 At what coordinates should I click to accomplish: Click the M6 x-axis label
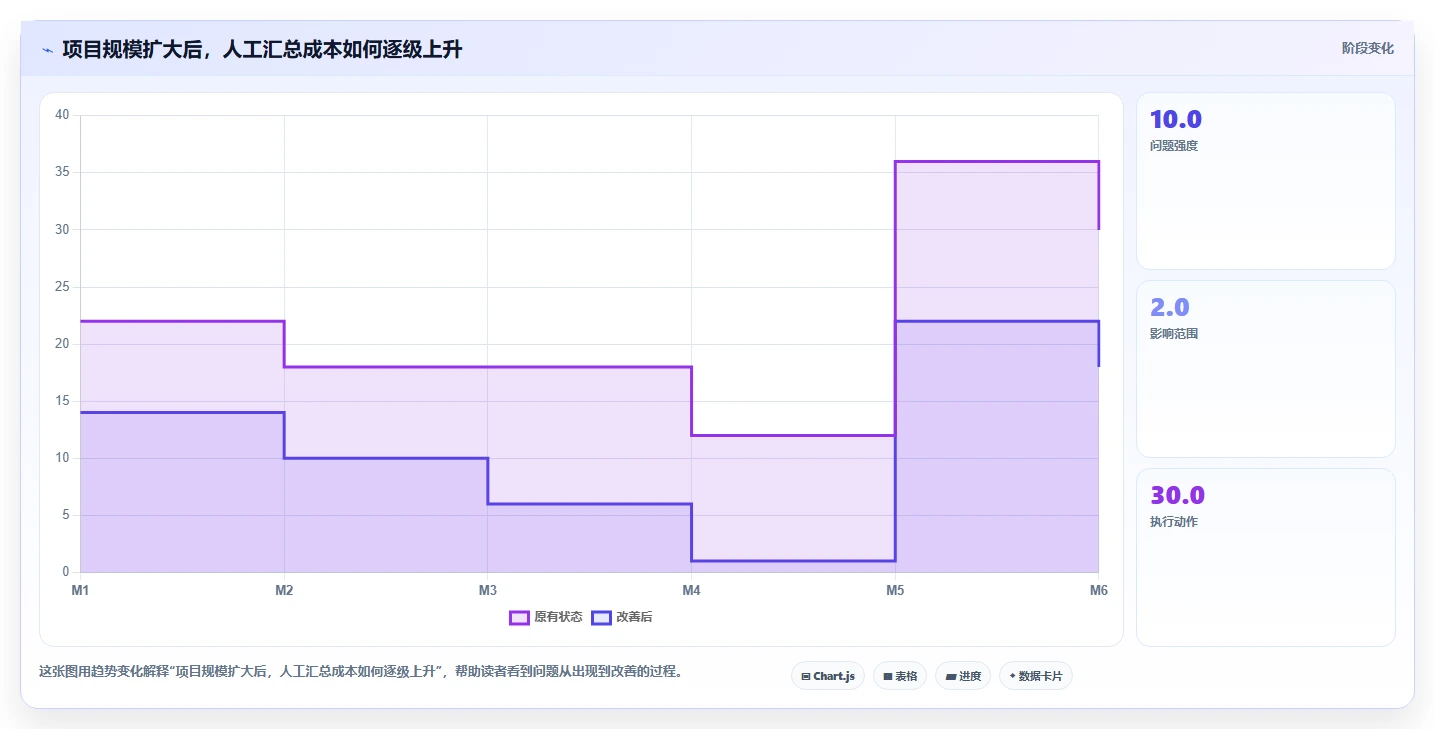point(1099,590)
